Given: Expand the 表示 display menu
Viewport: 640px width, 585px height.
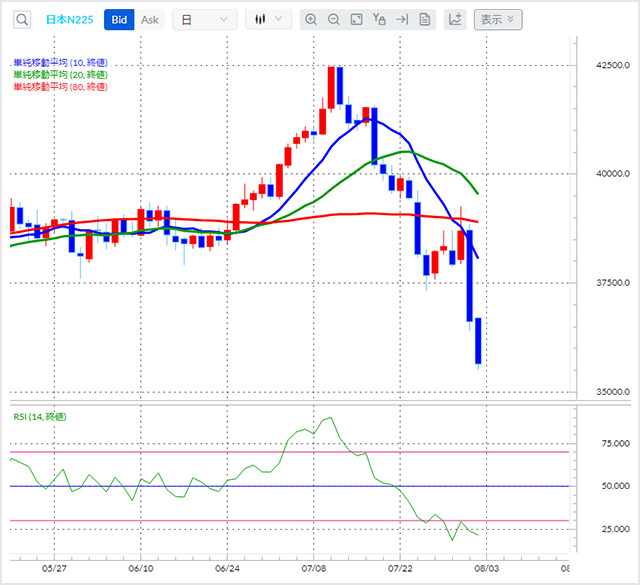Looking at the screenshot, I should 498,20.
